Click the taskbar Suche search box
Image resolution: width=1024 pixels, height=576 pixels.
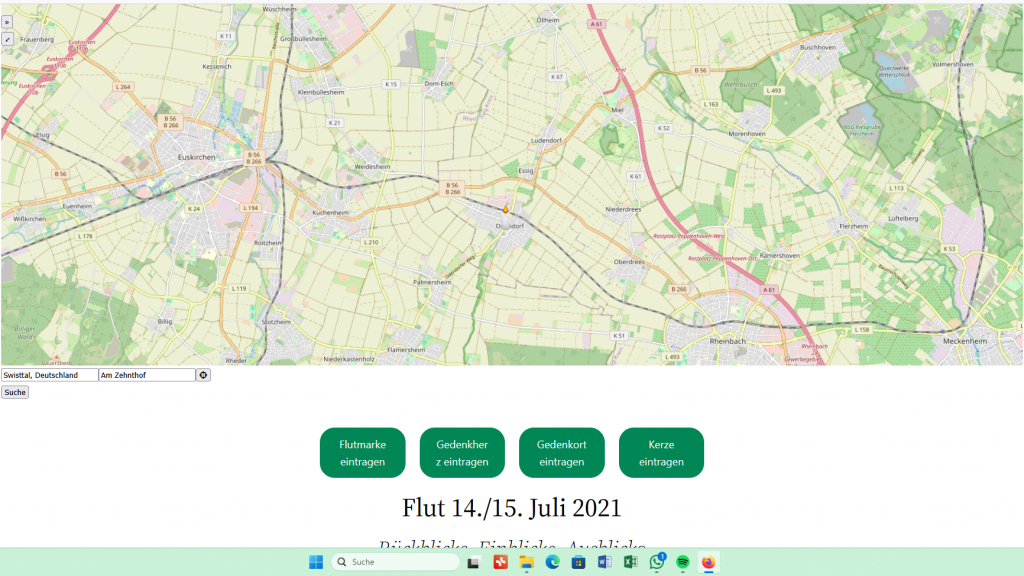pos(395,562)
